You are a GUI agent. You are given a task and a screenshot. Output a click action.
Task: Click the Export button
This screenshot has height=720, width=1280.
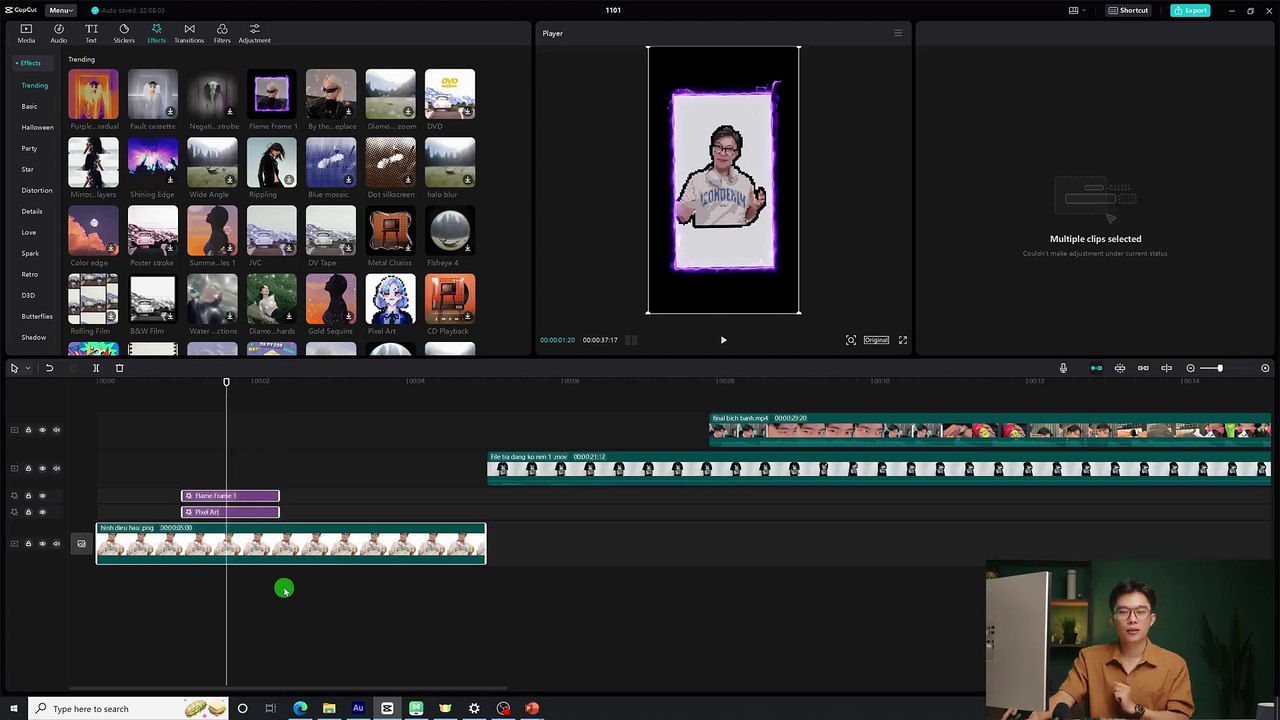pos(1190,10)
